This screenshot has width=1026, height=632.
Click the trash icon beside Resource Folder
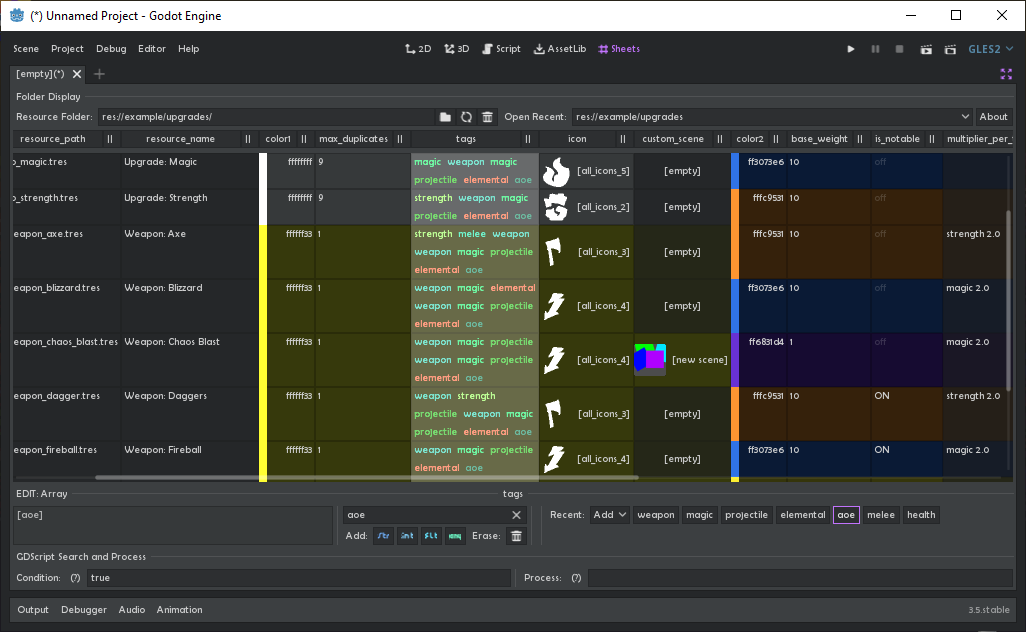(x=487, y=117)
